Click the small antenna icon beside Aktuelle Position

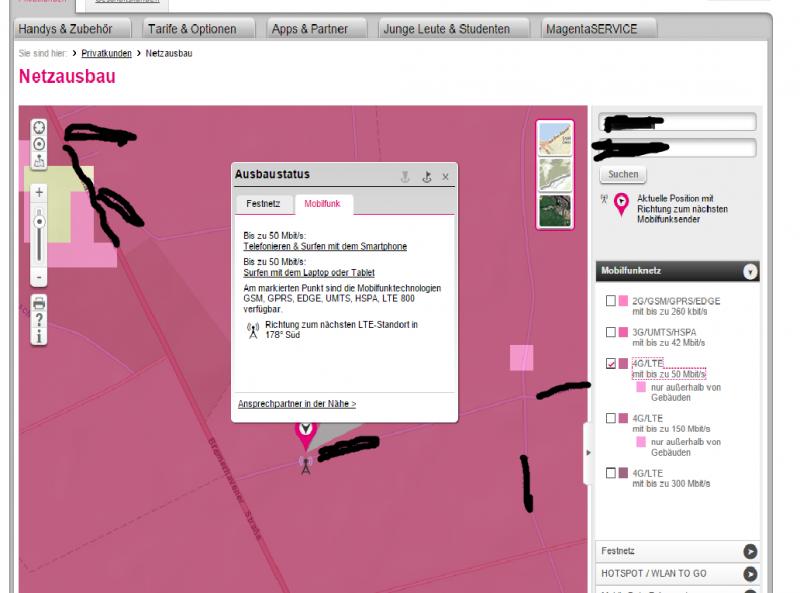click(x=604, y=199)
